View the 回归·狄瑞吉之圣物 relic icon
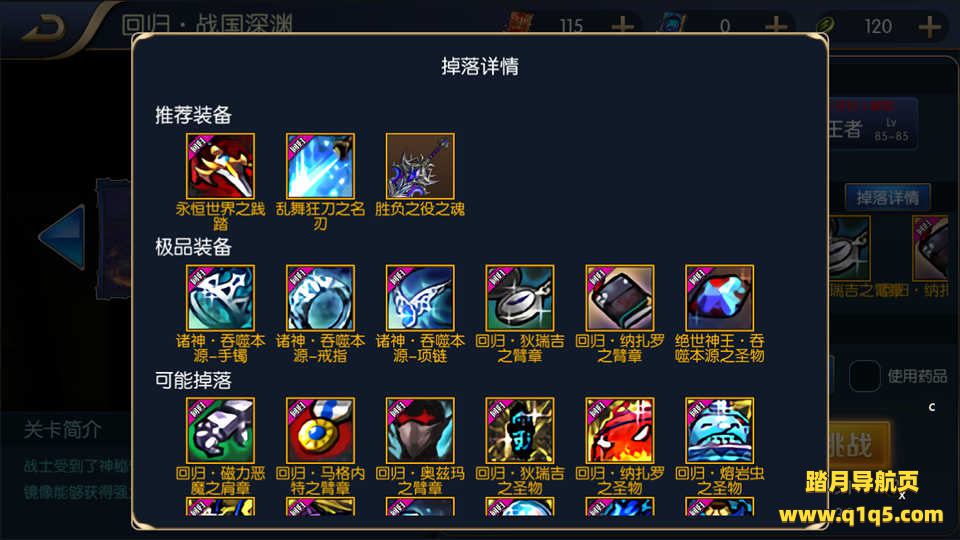Screen dimensions: 960x540 520,430
